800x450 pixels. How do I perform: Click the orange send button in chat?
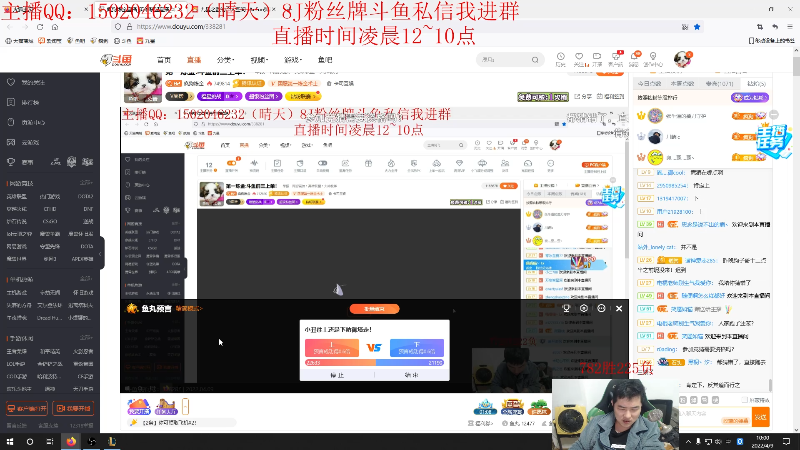coord(760,417)
